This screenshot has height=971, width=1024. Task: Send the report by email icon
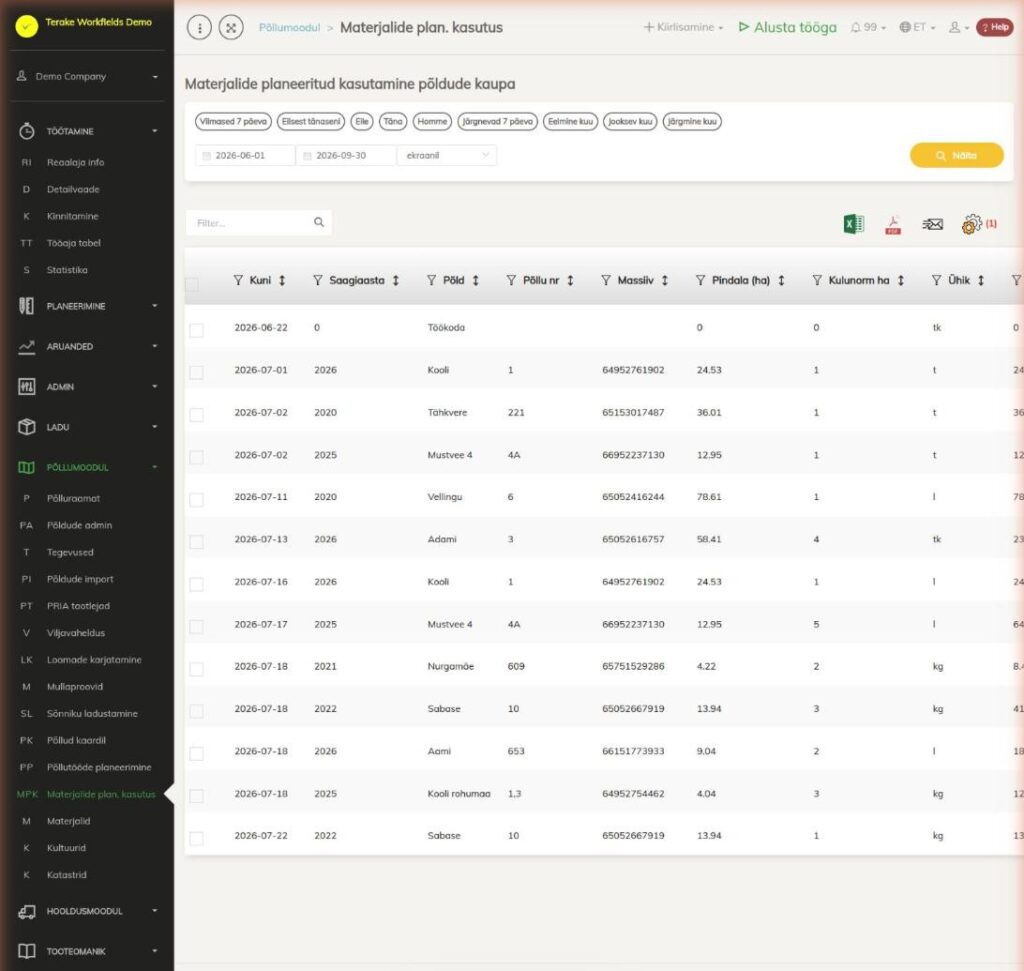tap(932, 225)
